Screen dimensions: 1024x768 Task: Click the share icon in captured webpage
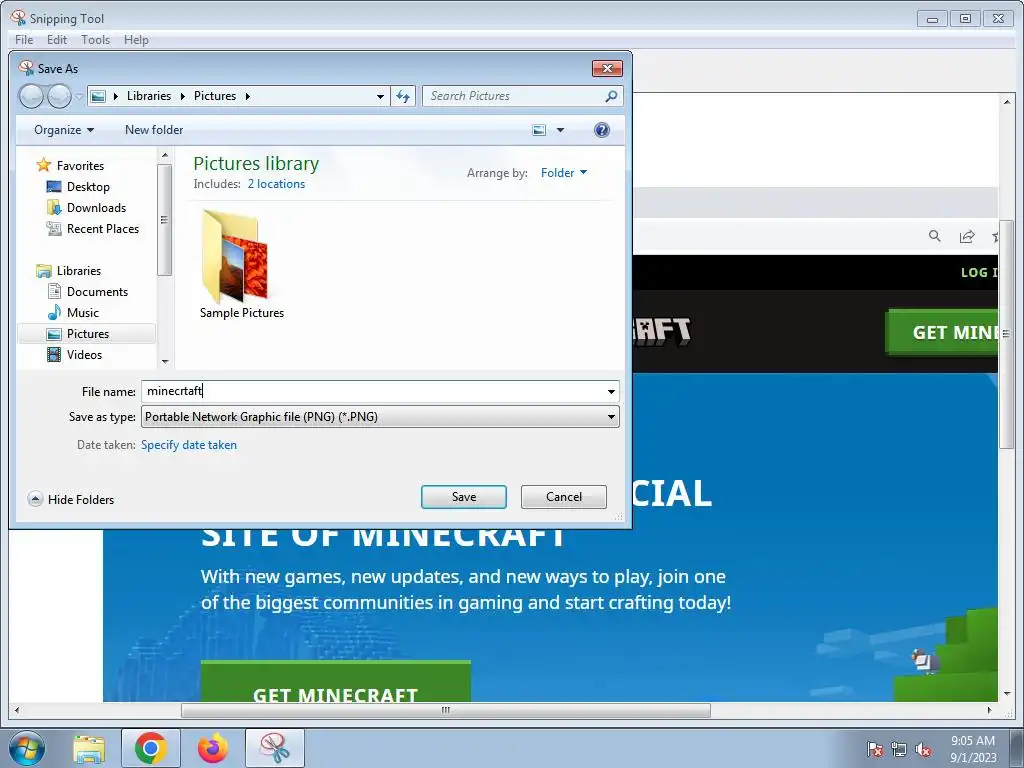967,236
